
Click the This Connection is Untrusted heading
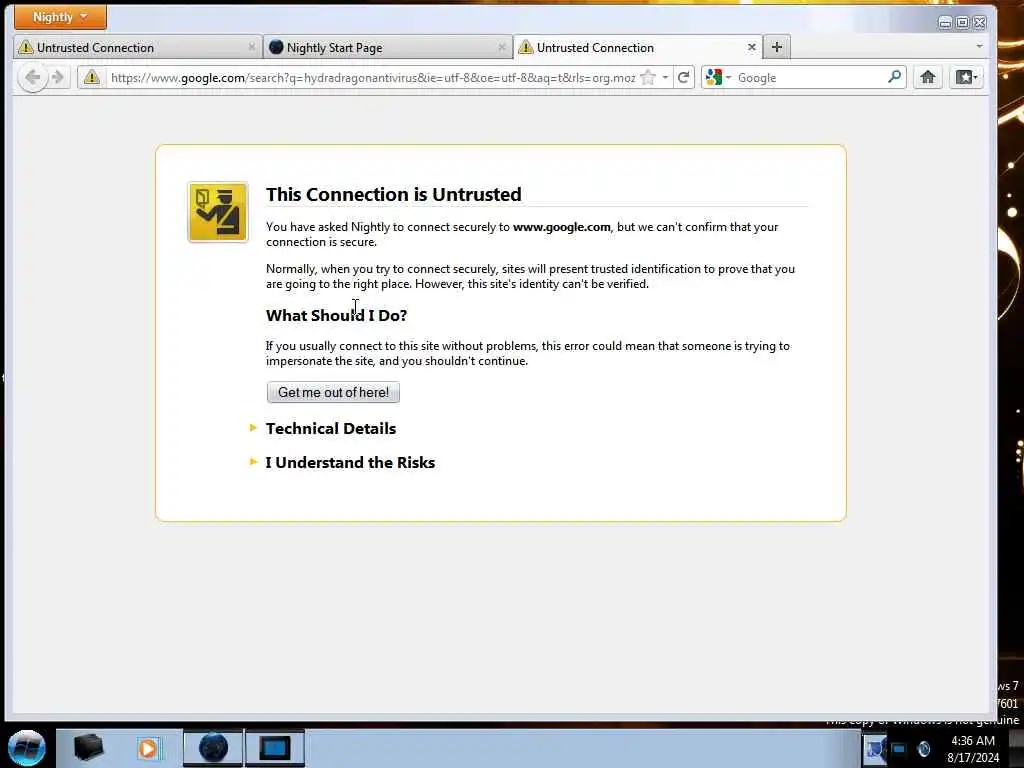(394, 195)
